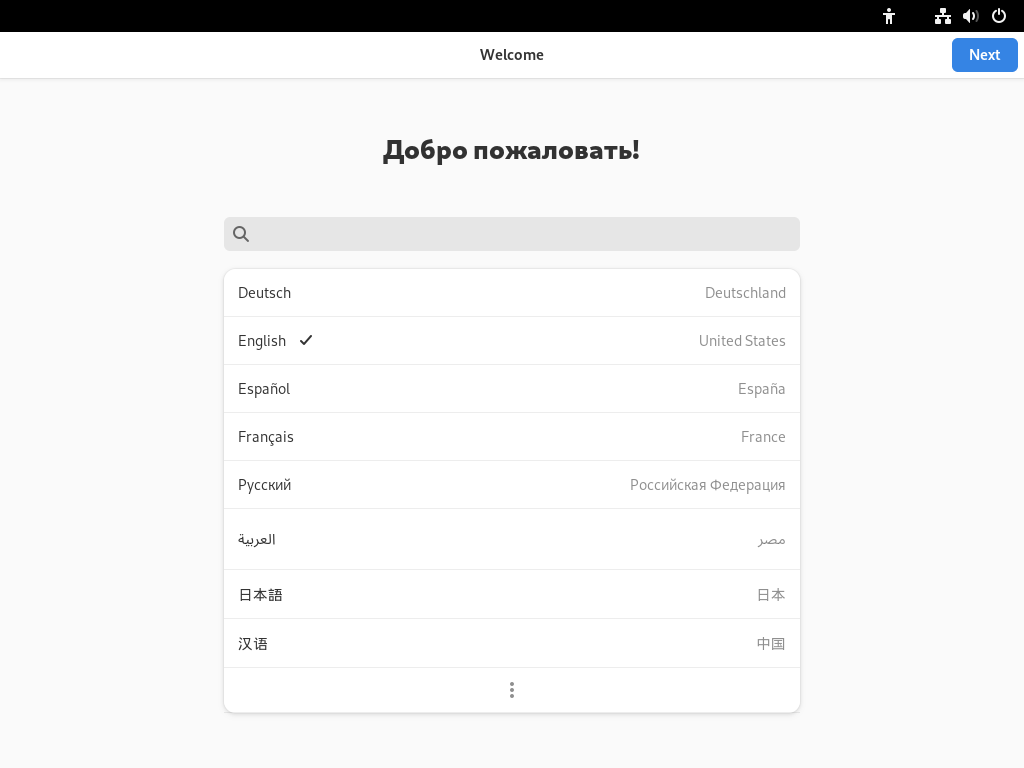Click the Next button
The height and width of the screenshot is (768, 1024).
click(984, 55)
